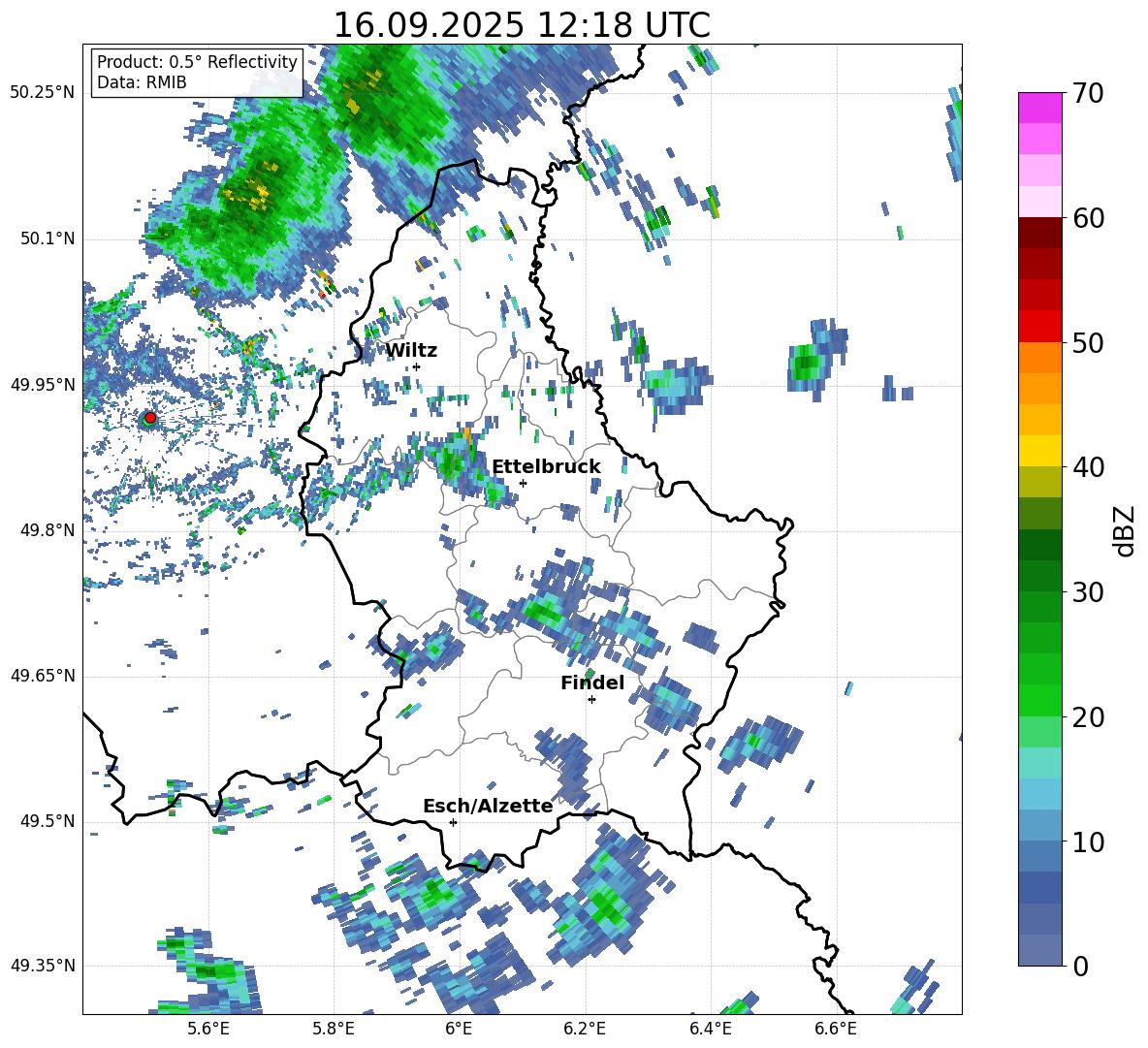
Task: Click the Data: RMIB text
Action: coord(142,82)
